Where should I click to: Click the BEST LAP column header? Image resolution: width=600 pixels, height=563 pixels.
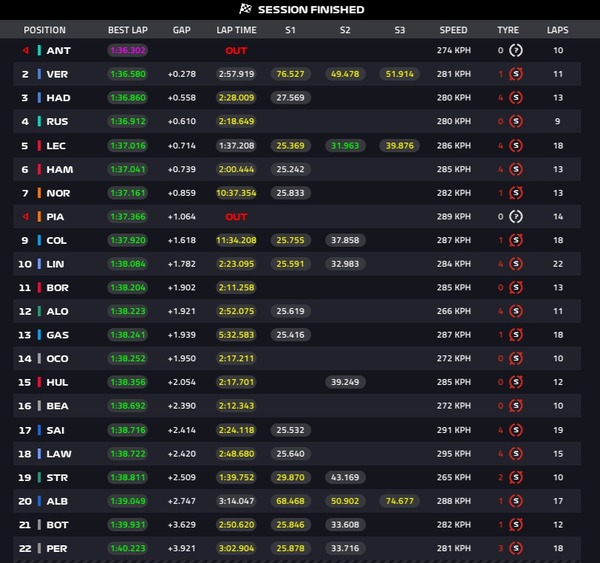tap(127, 30)
